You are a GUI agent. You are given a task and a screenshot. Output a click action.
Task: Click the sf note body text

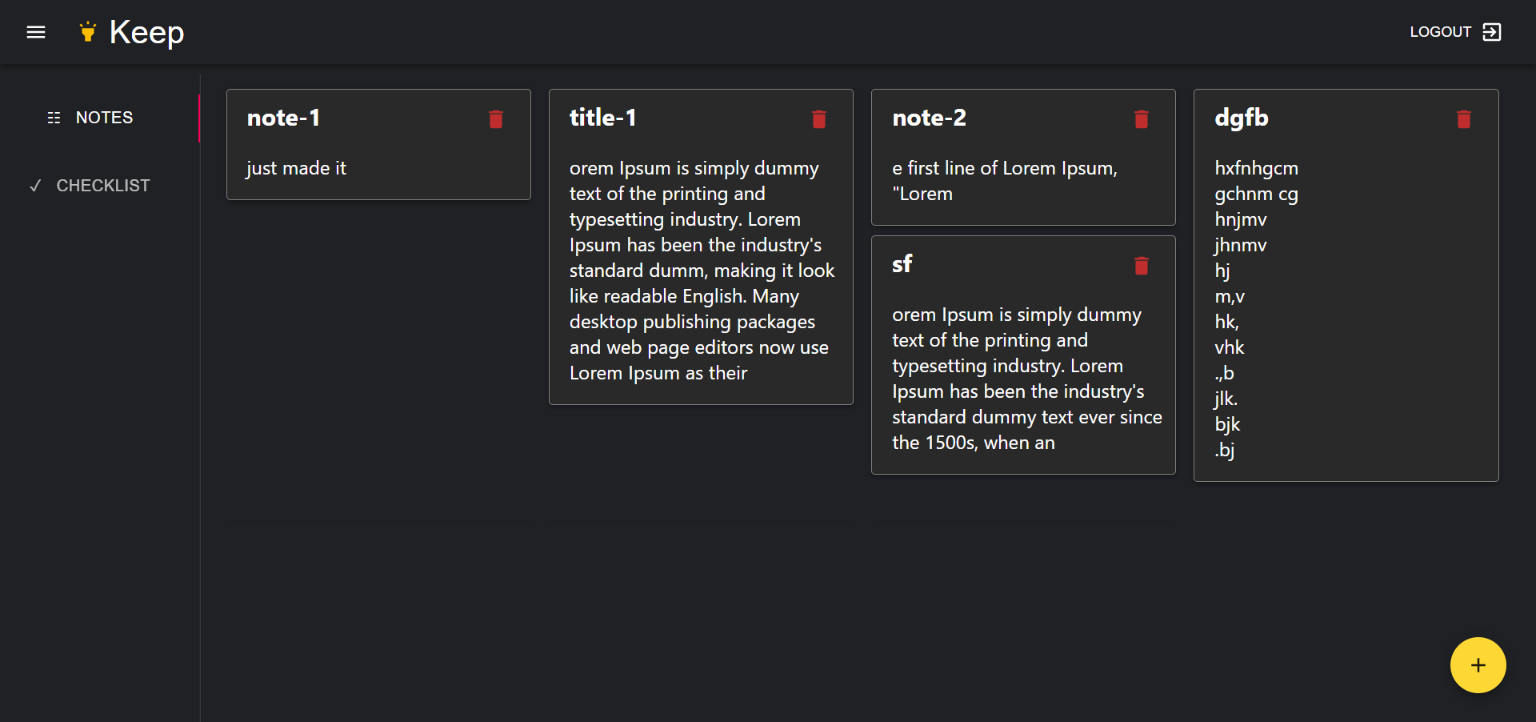(x=1027, y=379)
